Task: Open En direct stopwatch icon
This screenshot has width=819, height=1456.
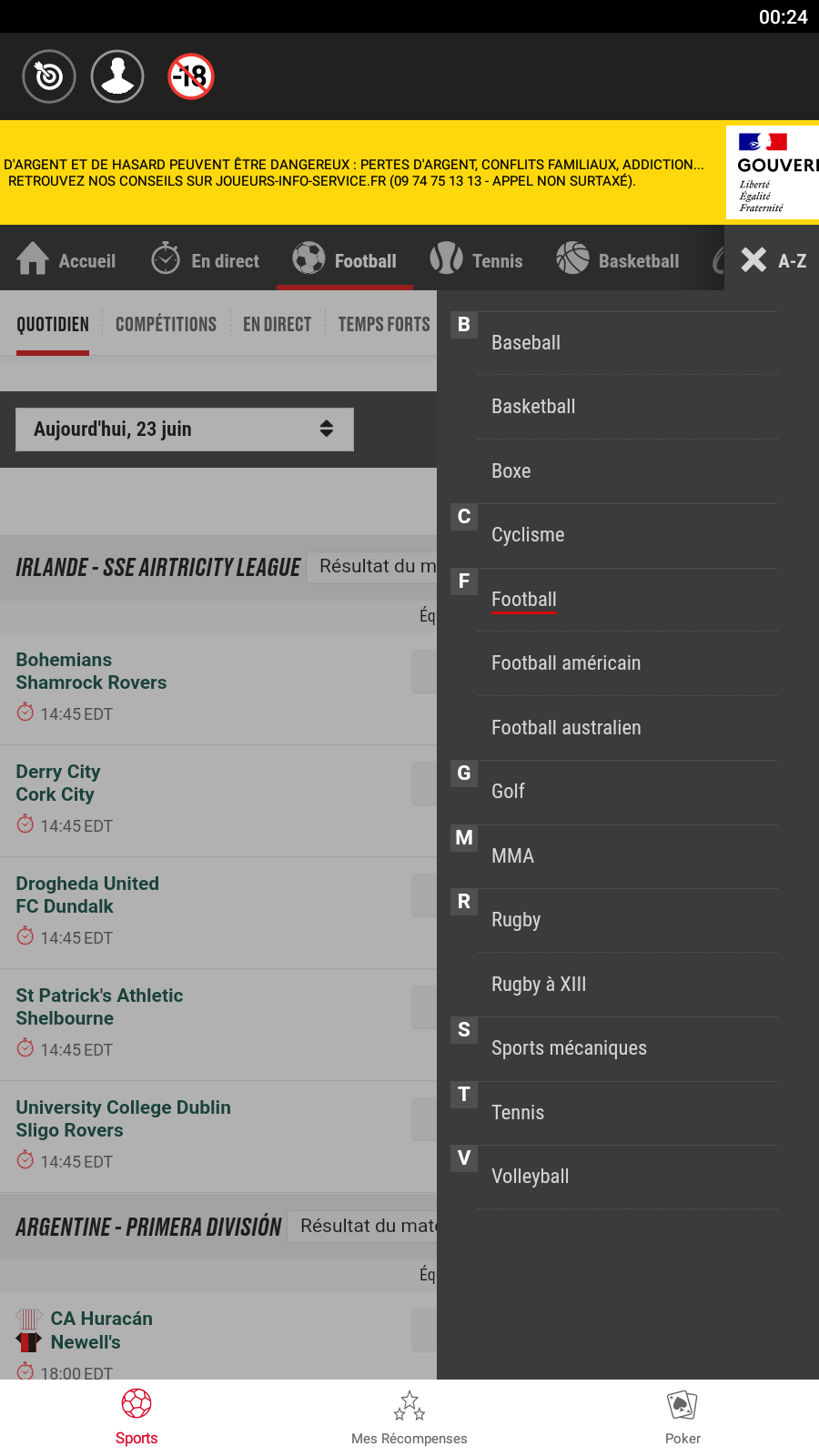Action: [166, 260]
